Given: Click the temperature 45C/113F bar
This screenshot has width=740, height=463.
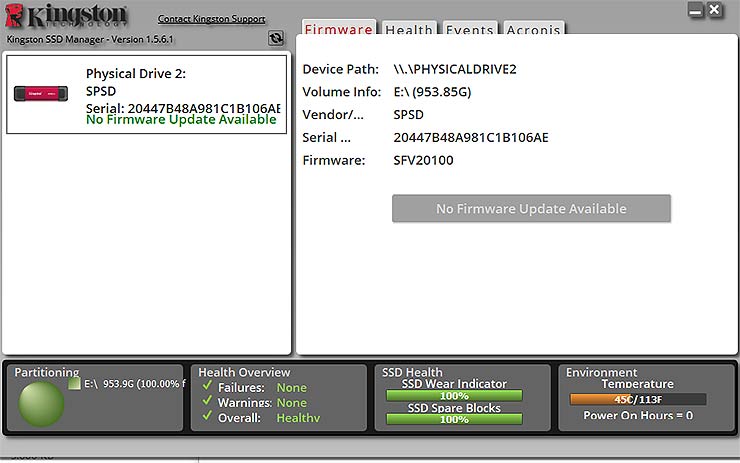Looking at the screenshot, I should click(638, 399).
